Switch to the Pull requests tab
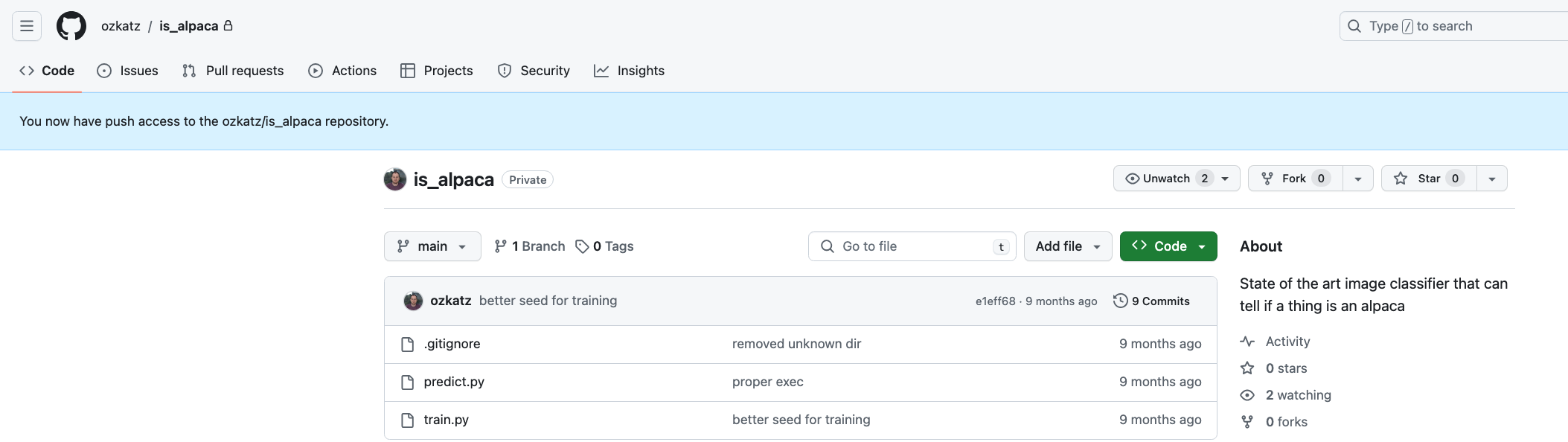This screenshot has height=442, width=1568. [x=233, y=71]
